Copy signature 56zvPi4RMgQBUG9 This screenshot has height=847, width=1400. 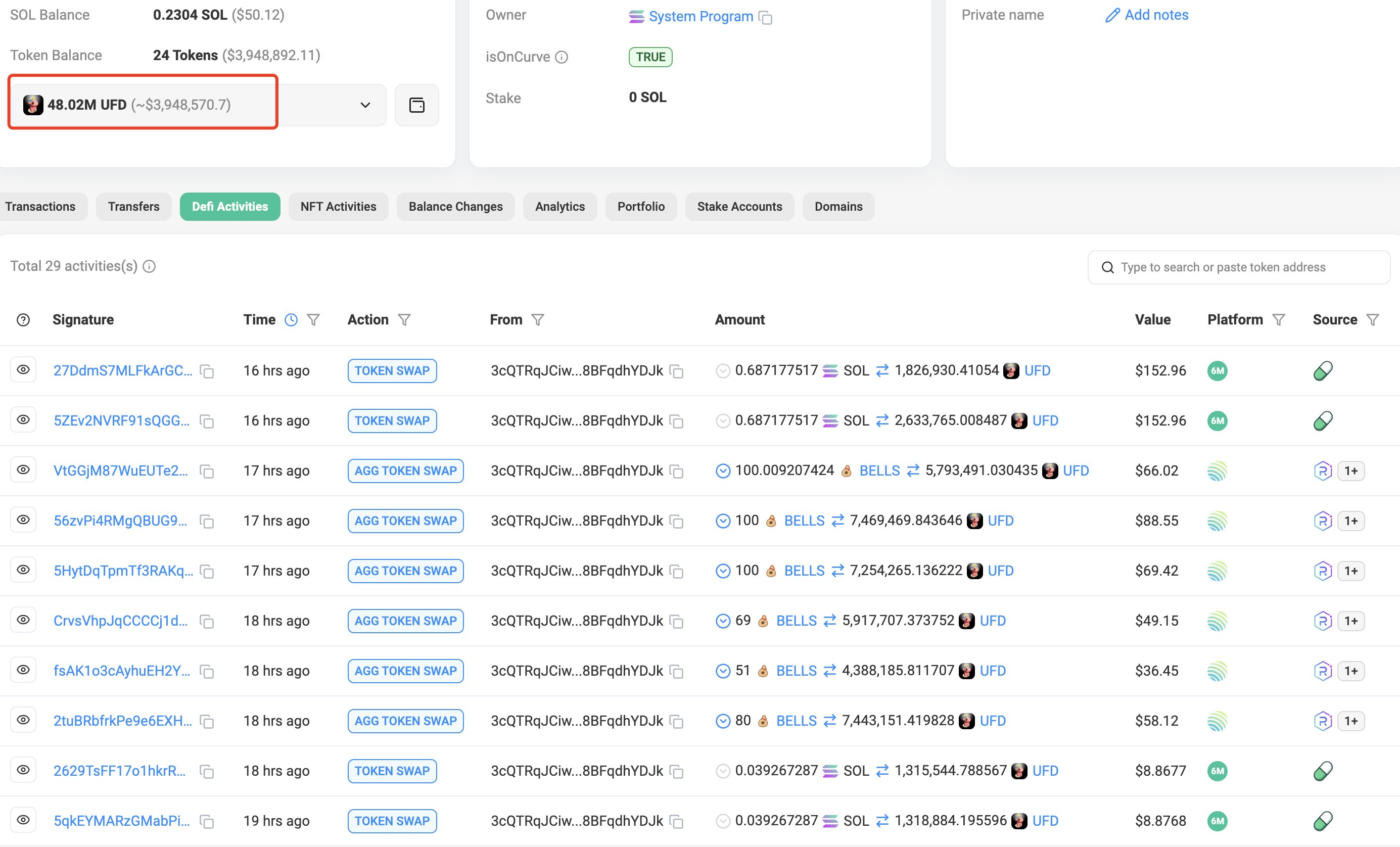point(207,522)
